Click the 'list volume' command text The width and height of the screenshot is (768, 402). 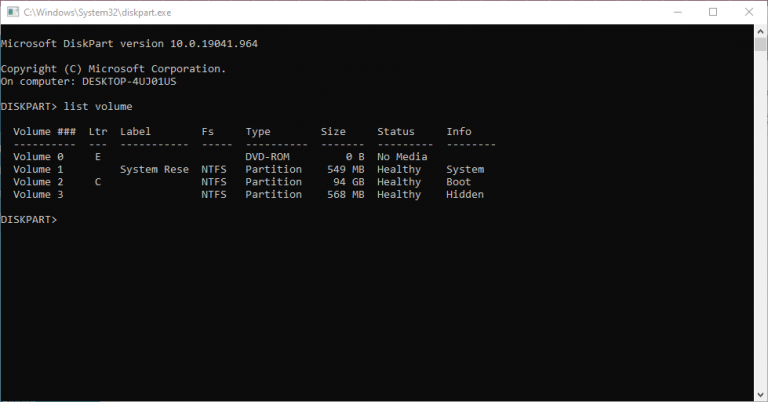pyautogui.click(x=98, y=106)
